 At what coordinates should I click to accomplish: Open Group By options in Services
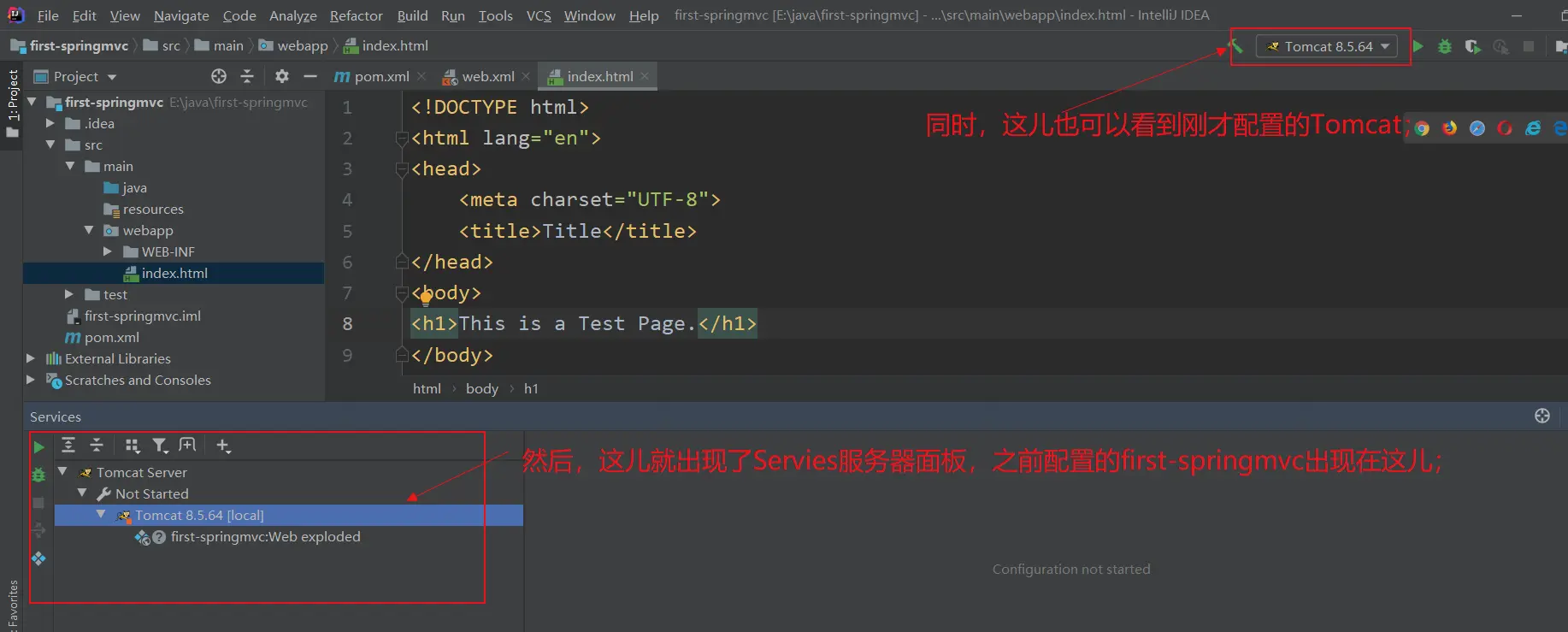132,446
